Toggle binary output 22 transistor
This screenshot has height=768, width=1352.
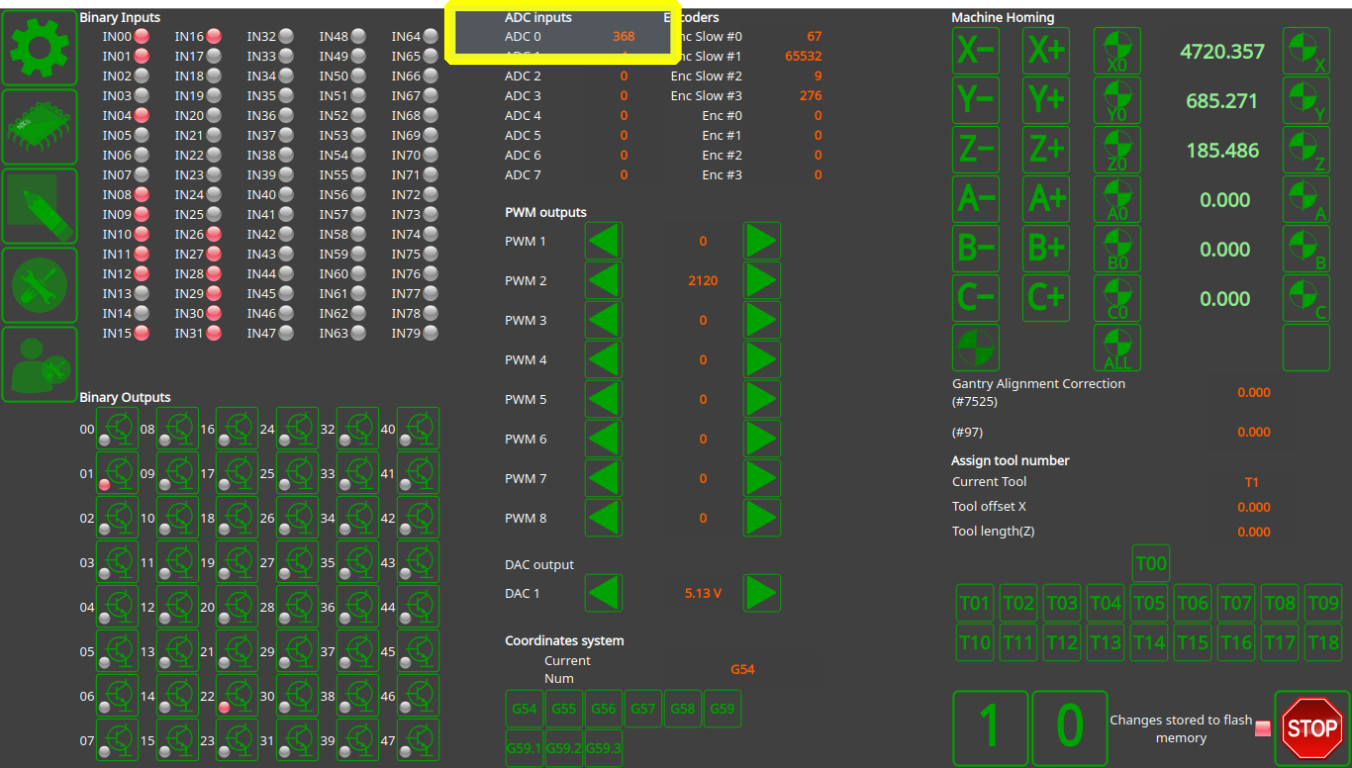237,695
